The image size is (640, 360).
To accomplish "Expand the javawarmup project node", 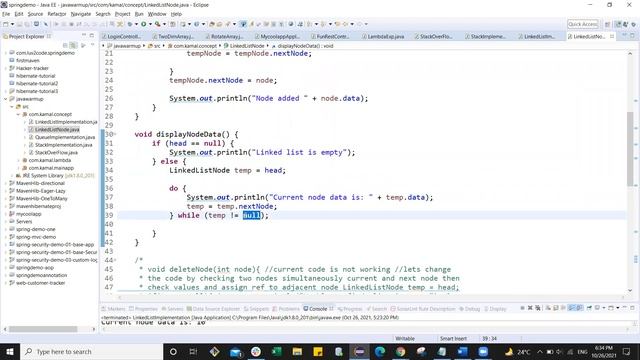I will pos(6,99).
